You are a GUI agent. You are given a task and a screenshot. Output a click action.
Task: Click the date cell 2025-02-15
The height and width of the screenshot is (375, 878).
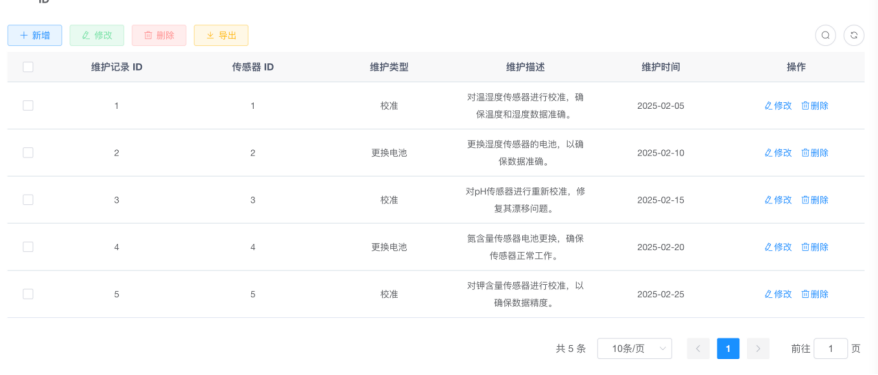pyautogui.click(x=661, y=200)
